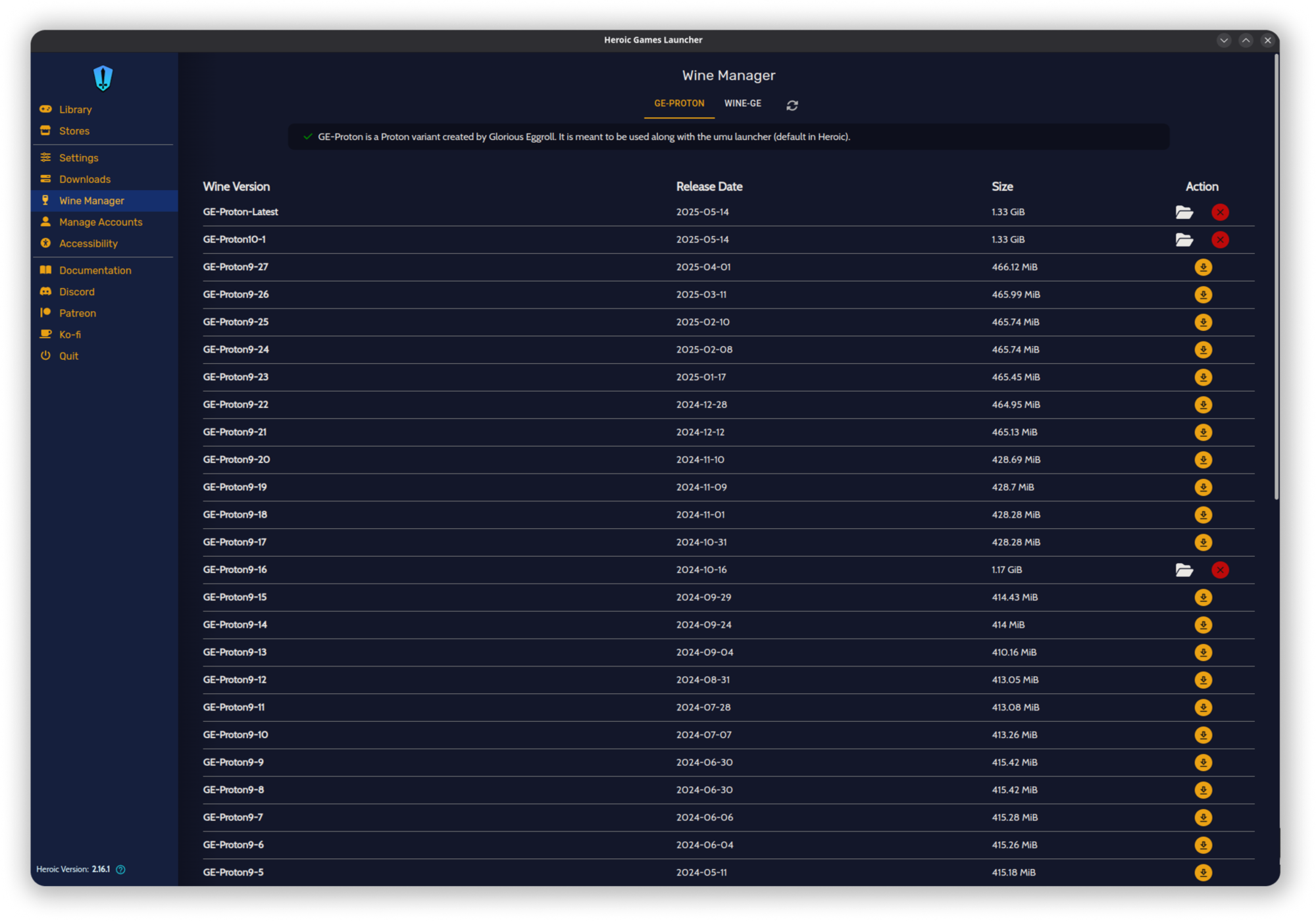The height and width of the screenshot is (921, 1316).
Task: Open folder for GE-Proton-Latest
Action: pyautogui.click(x=1184, y=212)
